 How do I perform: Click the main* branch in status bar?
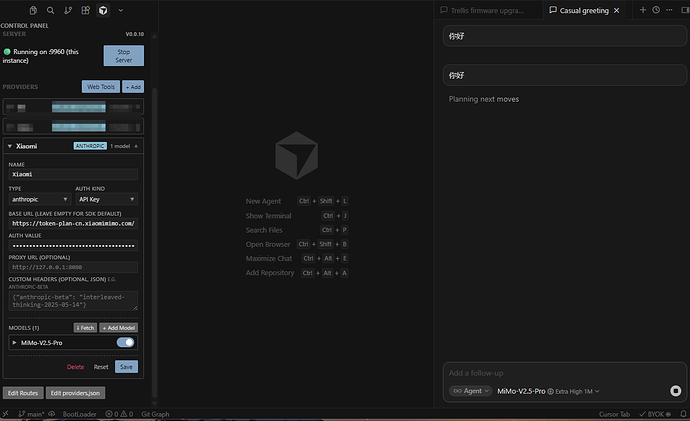[x=31, y=414]
